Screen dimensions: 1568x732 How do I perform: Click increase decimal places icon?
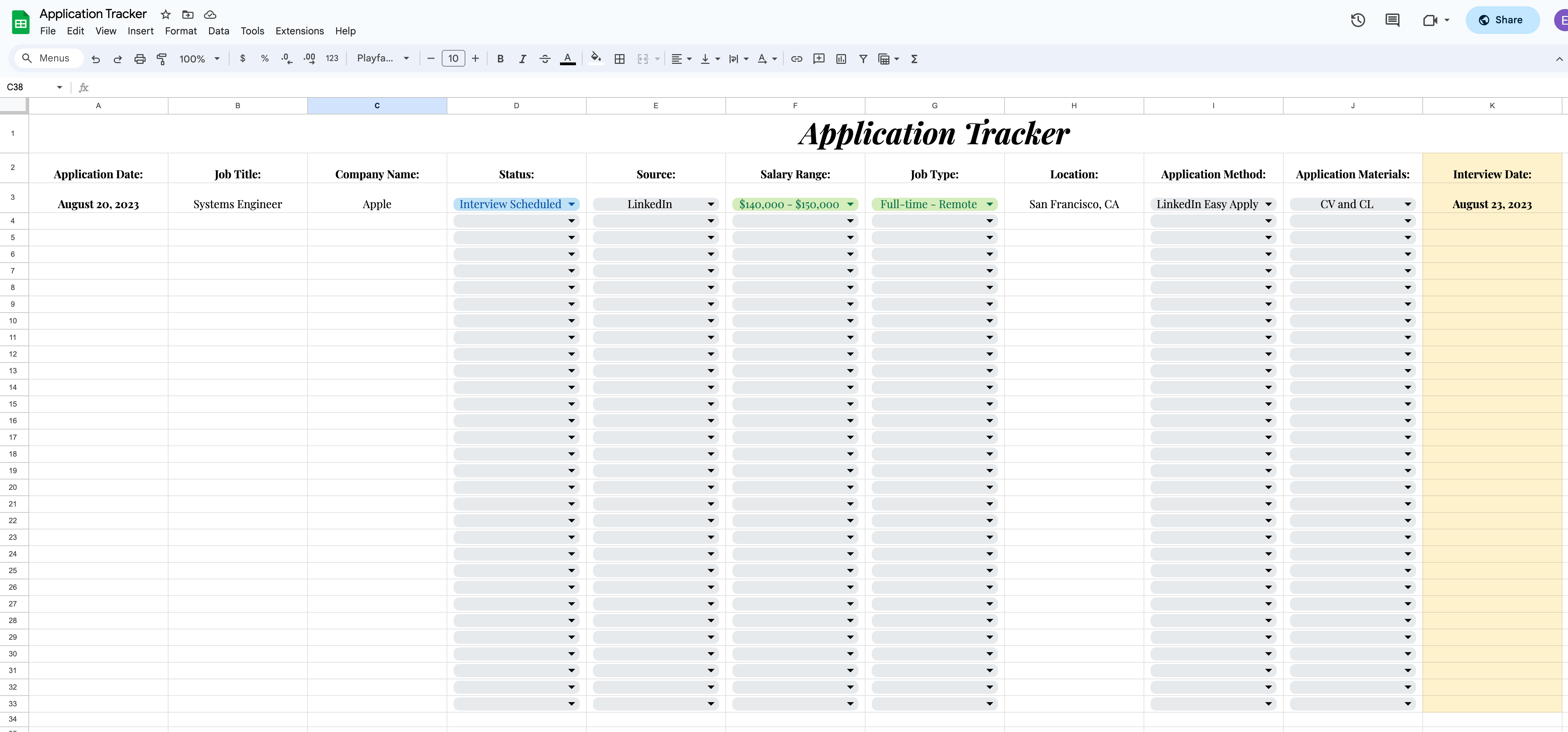(309, 59)
